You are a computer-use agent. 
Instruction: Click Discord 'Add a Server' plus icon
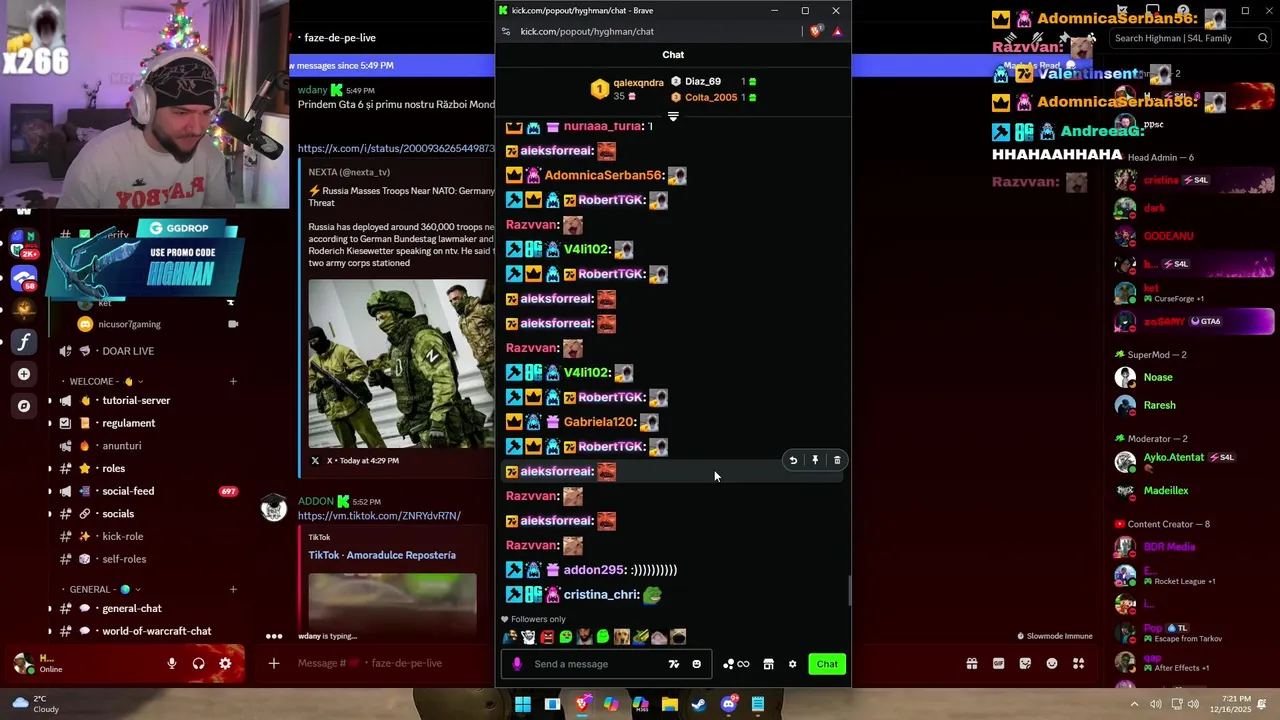(x=24, y=374)
